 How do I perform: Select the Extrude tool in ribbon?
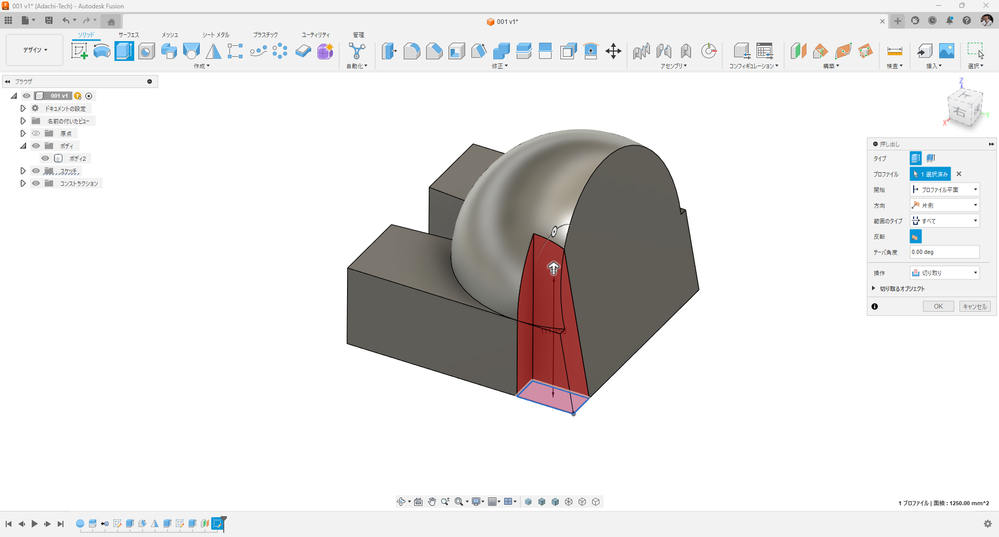click(x=124, y=51)
